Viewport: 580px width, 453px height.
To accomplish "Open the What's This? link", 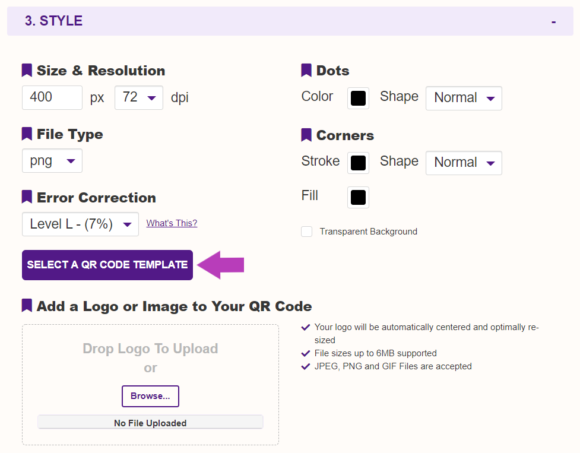I will (x=172, y=223).
